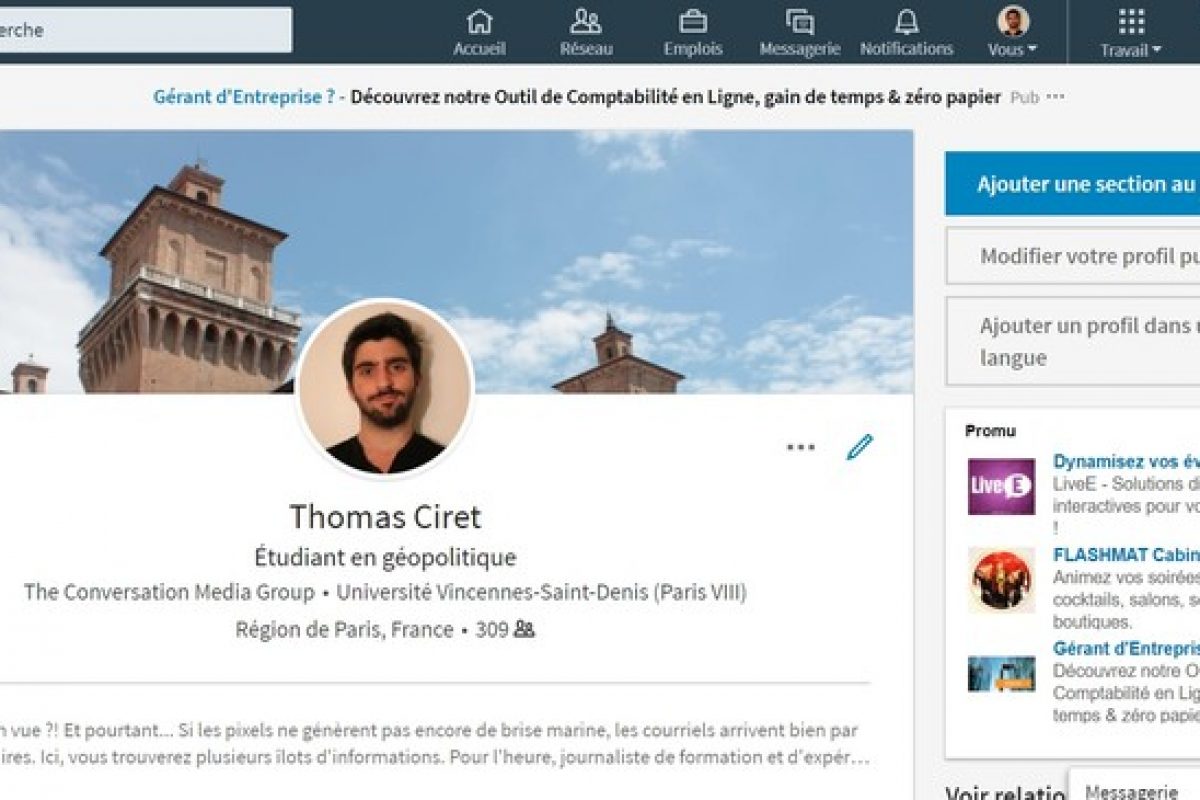Open the Gérant d'Entreprise promoted link
This screenshot has height=800, width=1200.
pyautogui.click(x=1126, y=648)
